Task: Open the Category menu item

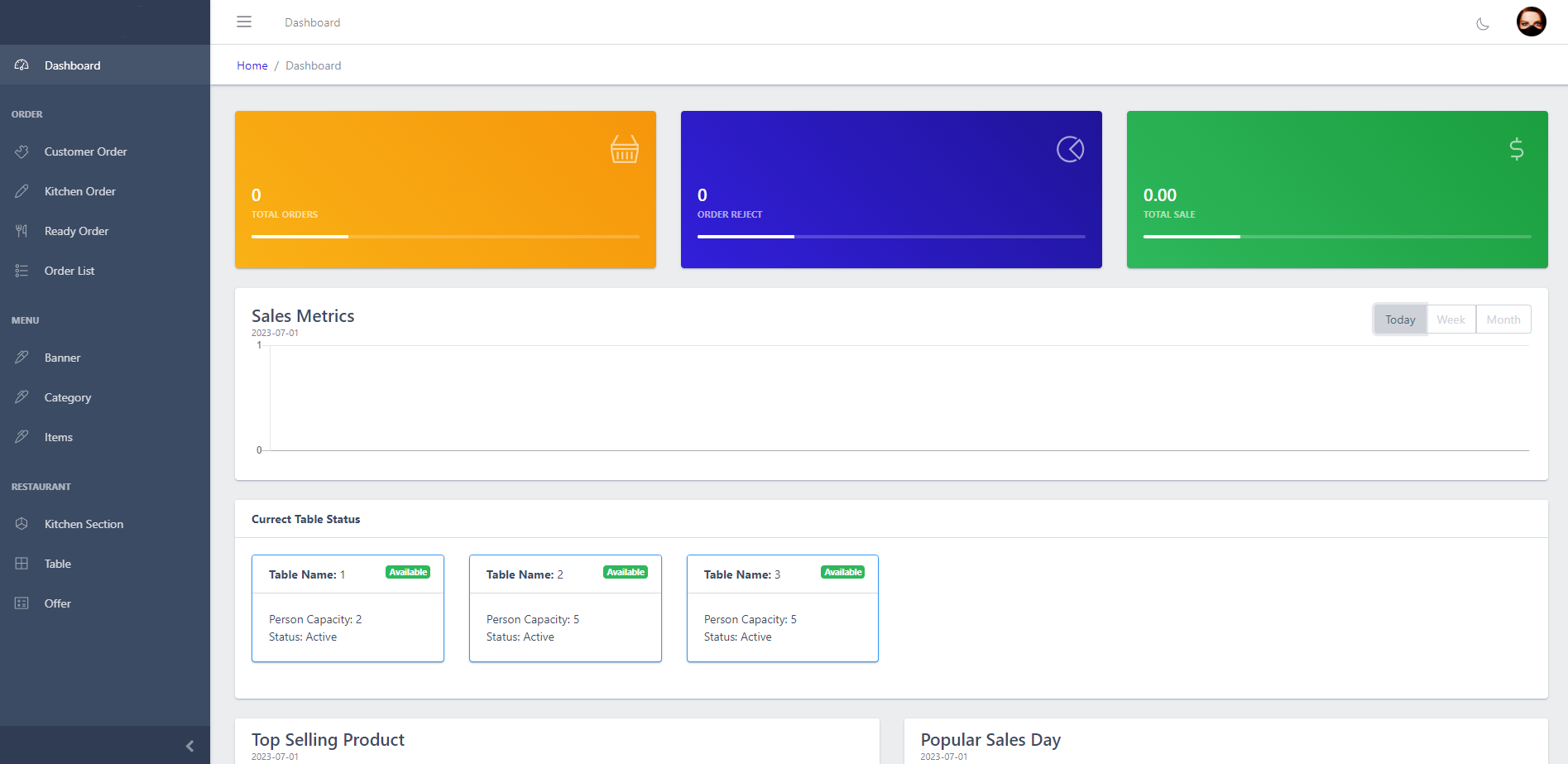Action: (105, 397)
